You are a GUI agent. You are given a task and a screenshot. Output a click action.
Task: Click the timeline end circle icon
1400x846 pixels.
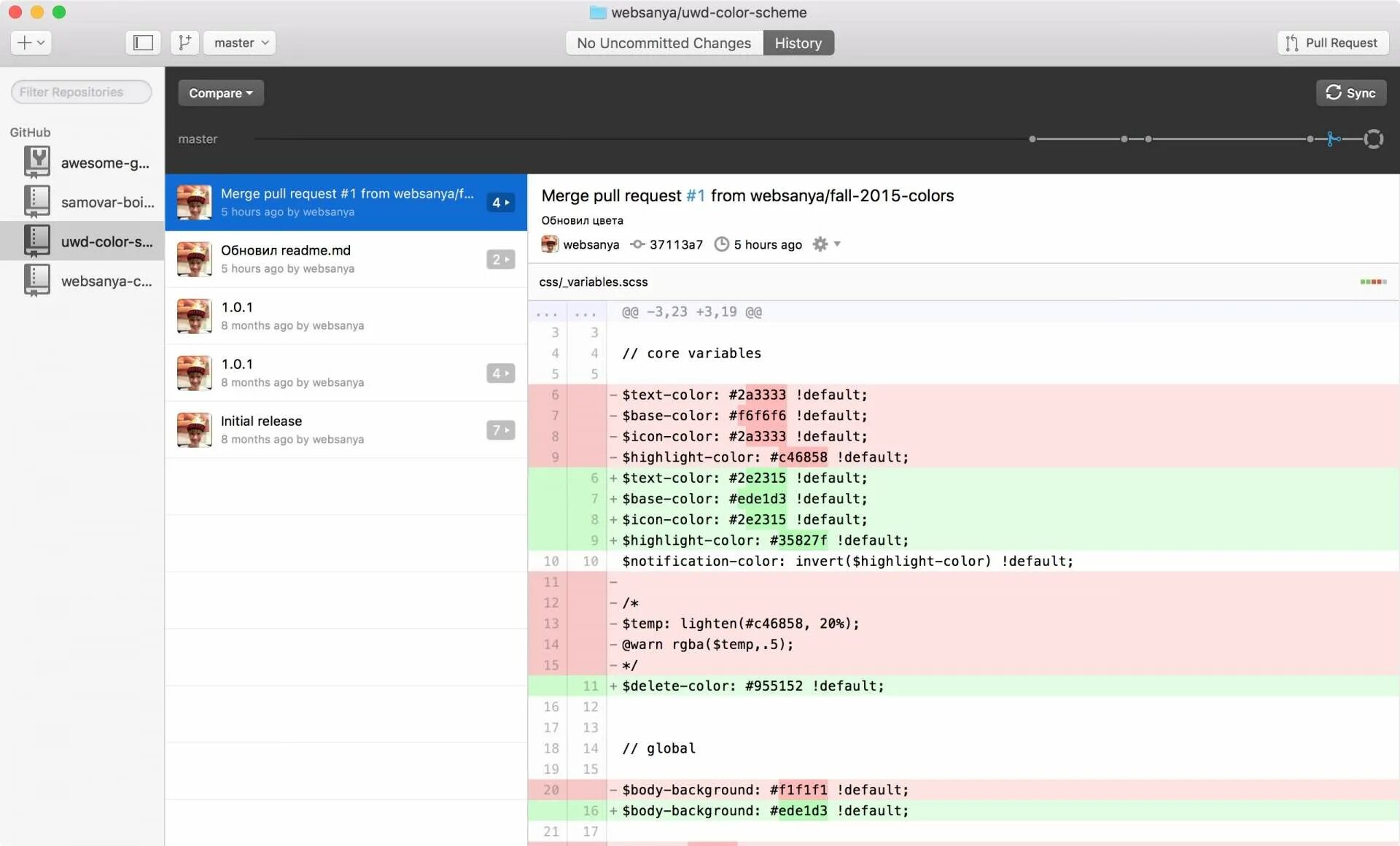[1373, 139]
